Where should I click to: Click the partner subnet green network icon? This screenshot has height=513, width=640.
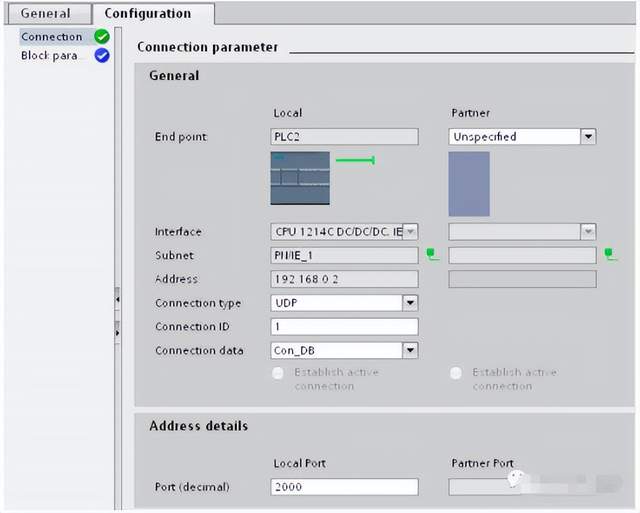610,255
